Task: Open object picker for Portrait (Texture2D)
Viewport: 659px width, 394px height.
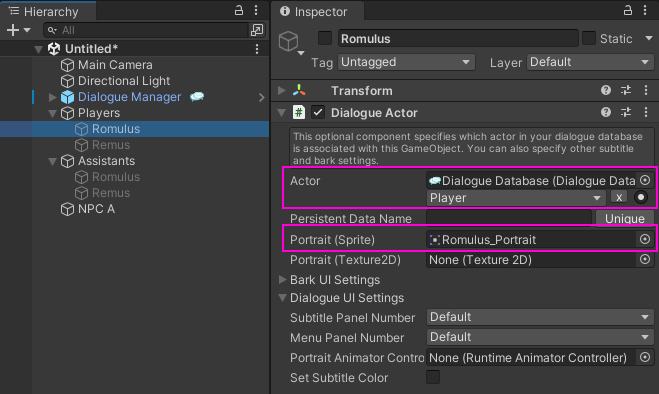Action: (645, 259)
